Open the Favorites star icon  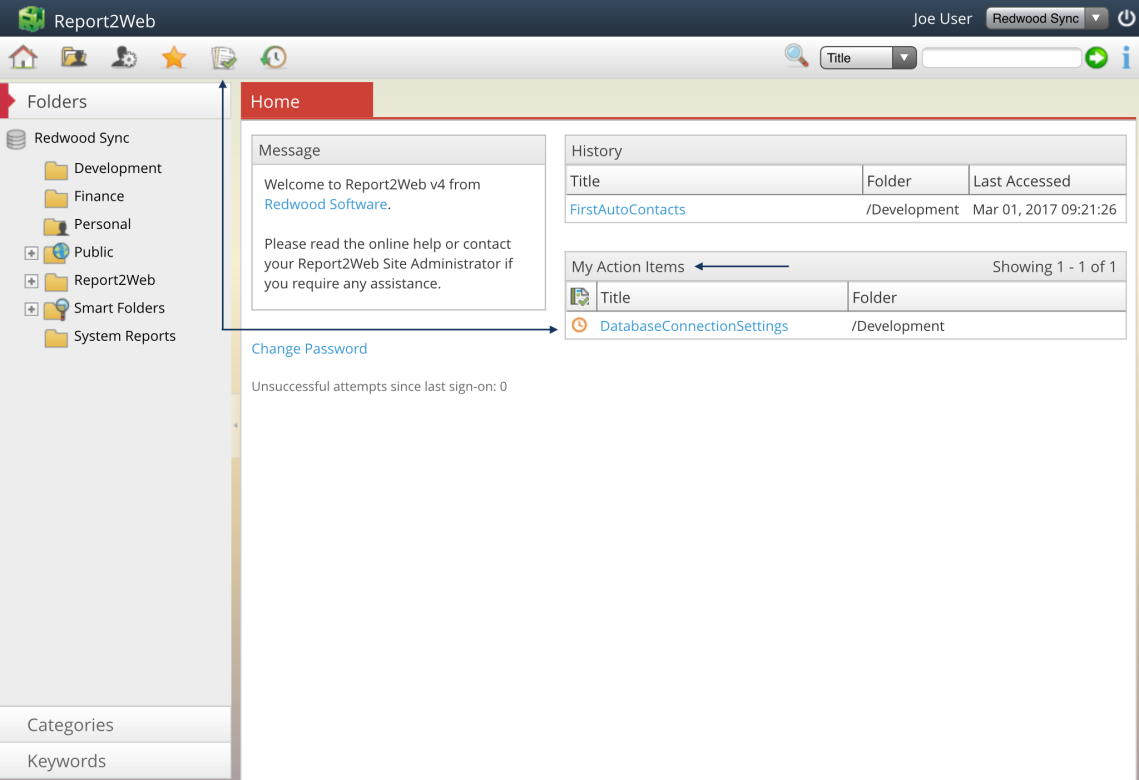(x=173, y=57)
